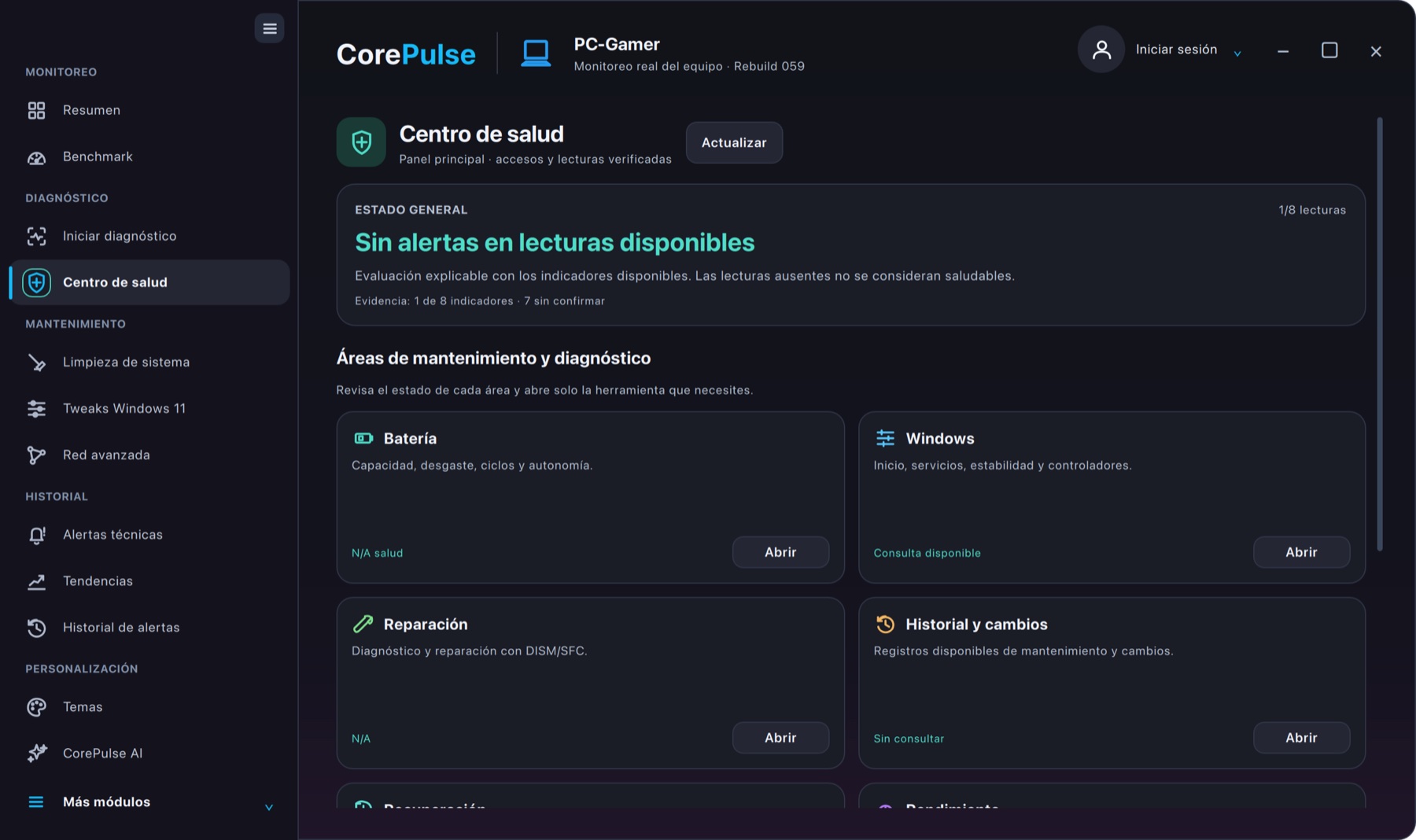
Task: Click the Limpieza de sistema broom icon
Action: (36, 363)
